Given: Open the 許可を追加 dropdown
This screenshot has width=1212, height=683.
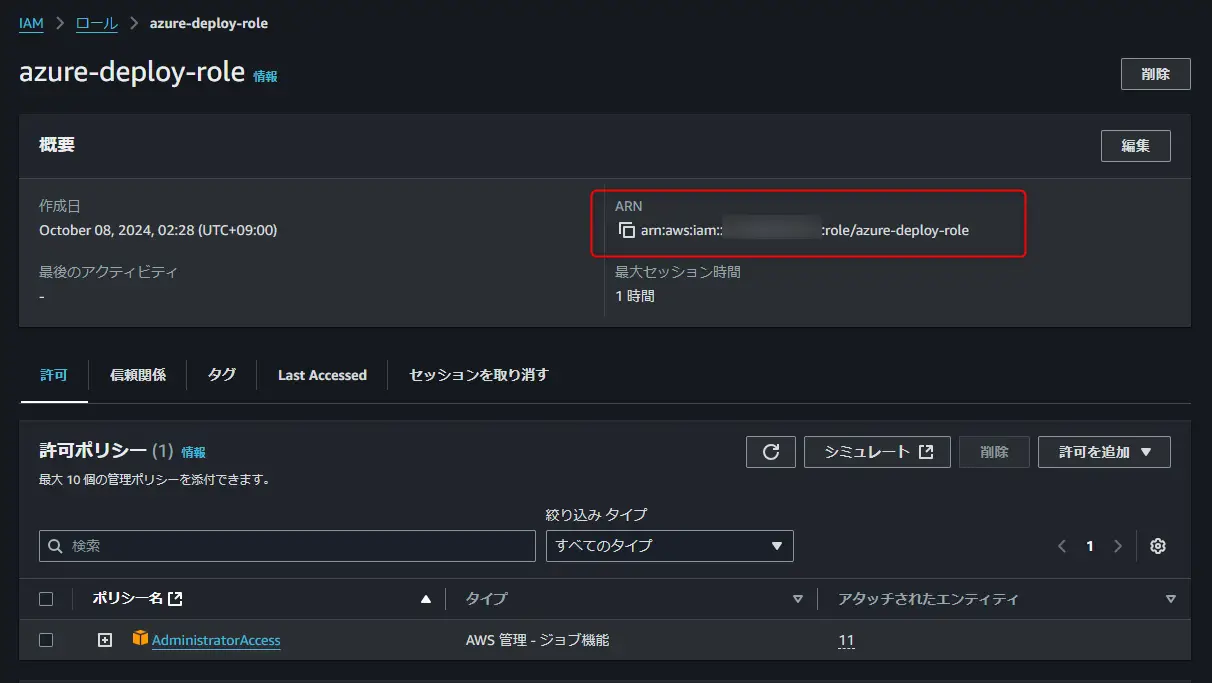Looking at the screenshot, I should click(1104, 452).
